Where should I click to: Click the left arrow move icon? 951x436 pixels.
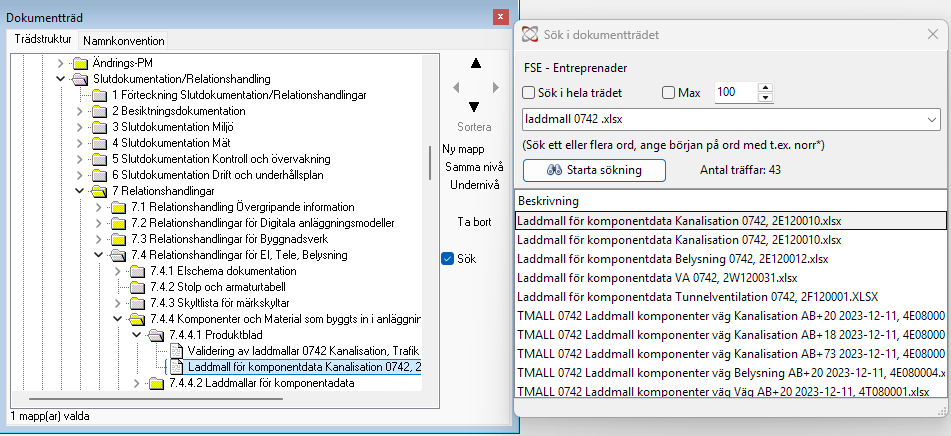point(457,87)
